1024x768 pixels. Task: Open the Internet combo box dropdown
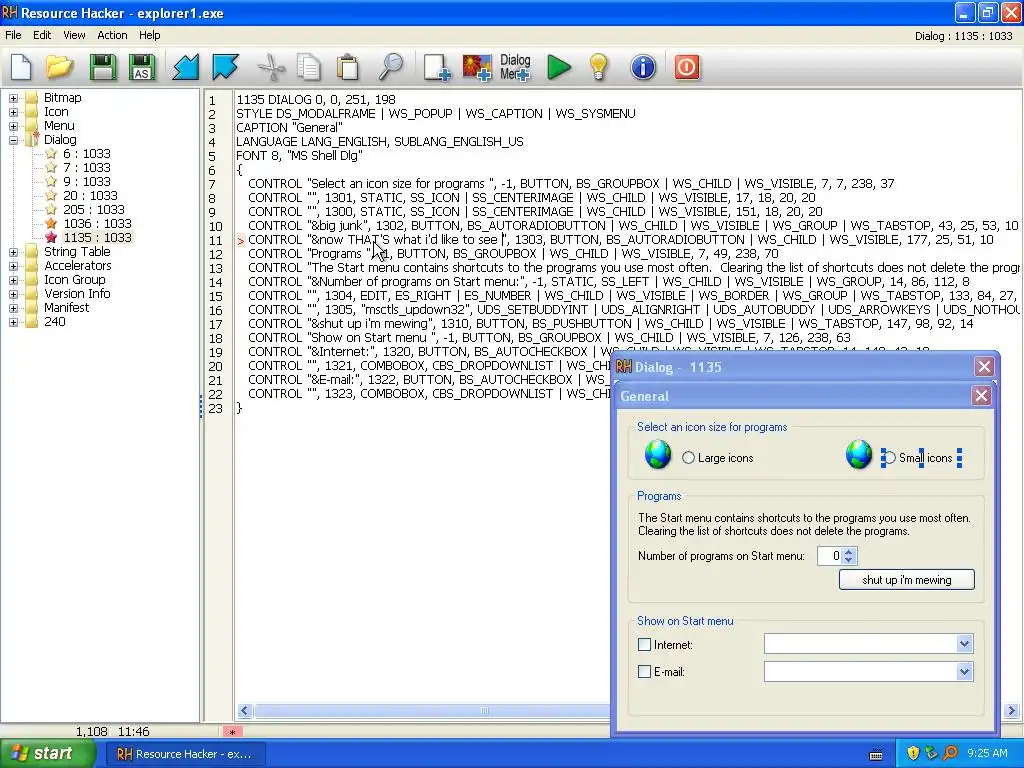coord(965,644)
